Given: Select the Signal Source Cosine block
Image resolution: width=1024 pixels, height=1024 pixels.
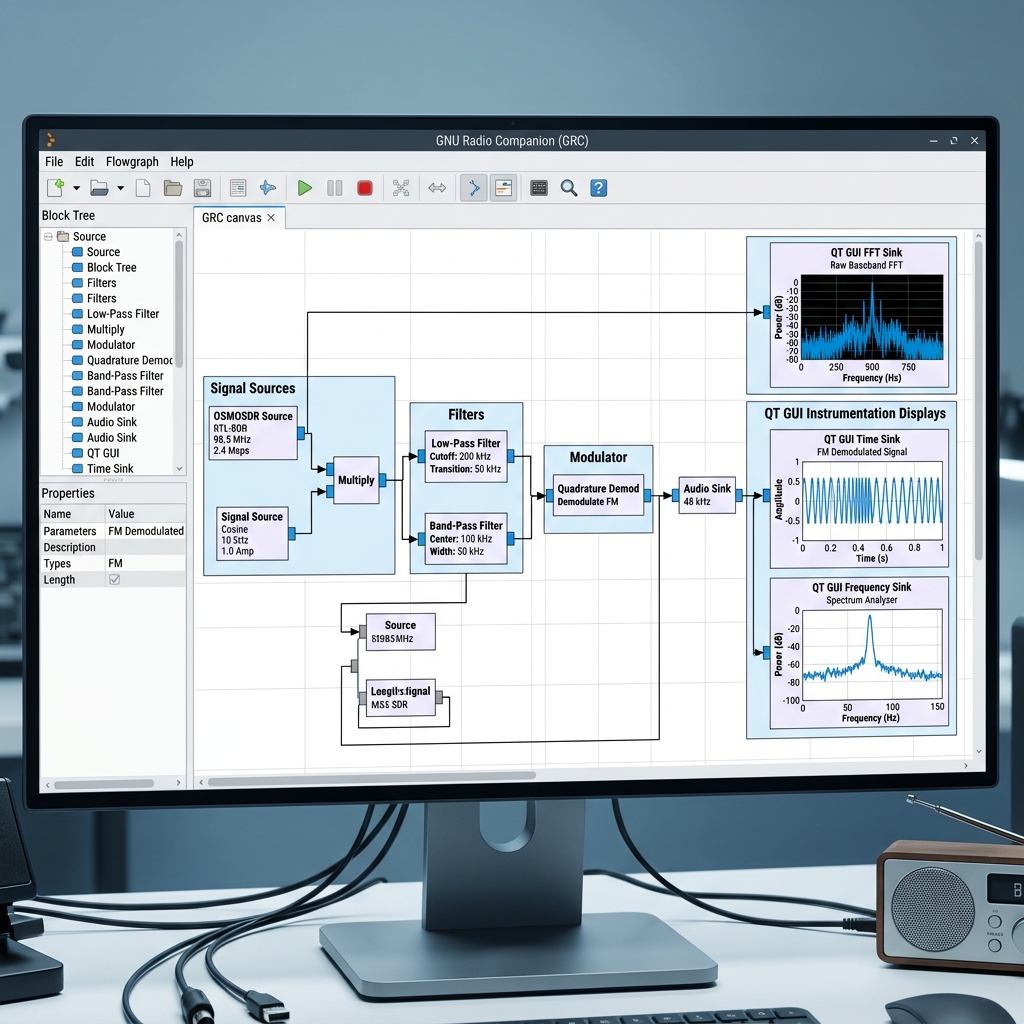Looking at the screenshot, I should pos(252,534).
